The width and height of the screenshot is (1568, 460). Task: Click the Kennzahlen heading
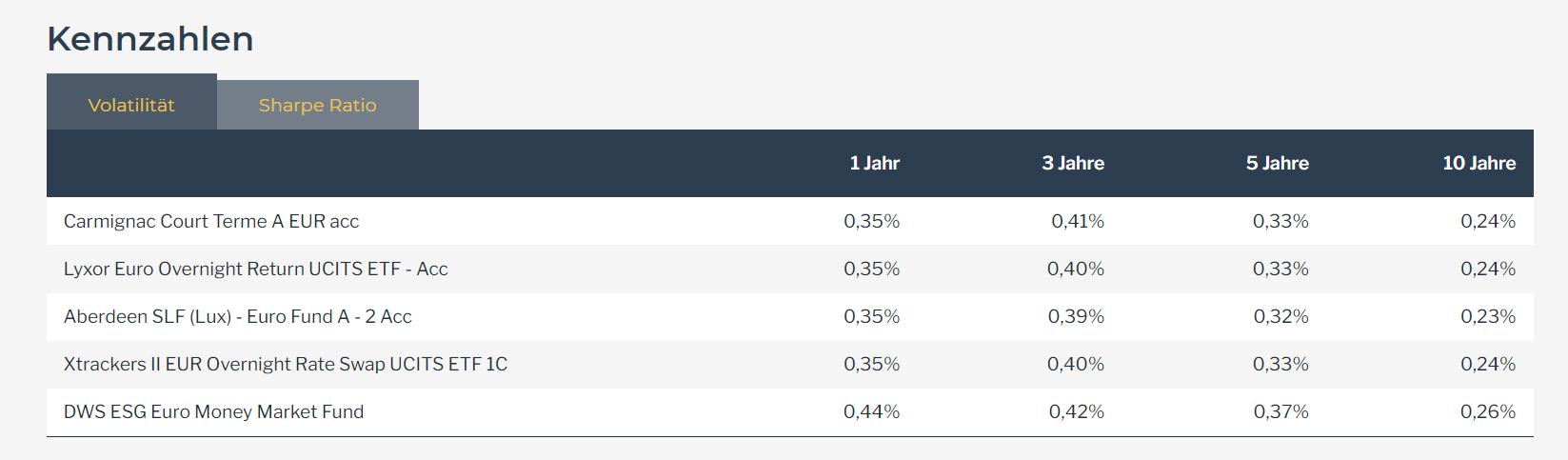click(150, 39)
